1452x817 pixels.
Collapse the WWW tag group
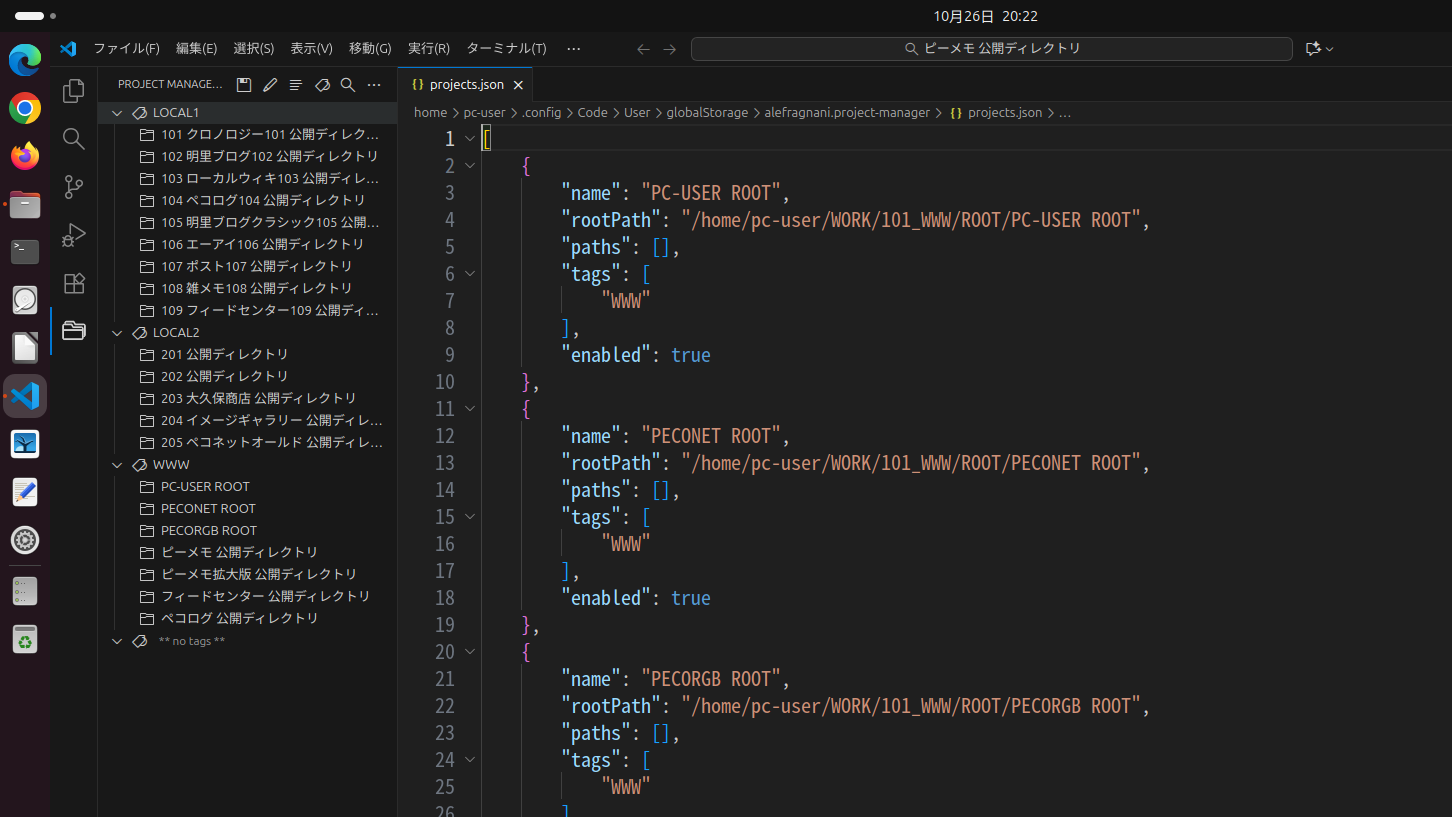click(117, 465)
